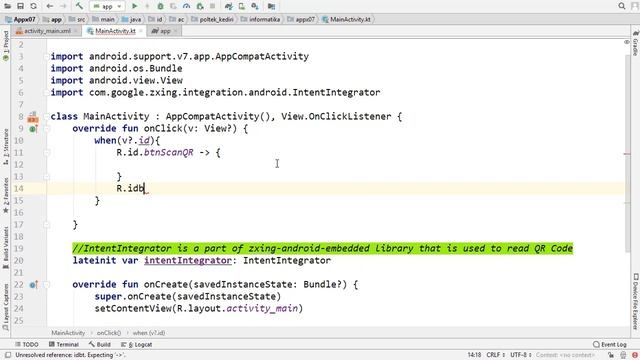The height and width of the screenshot is (360, 640).
Task: Open the Gradle tool window
Action: [x=635, y=42]
